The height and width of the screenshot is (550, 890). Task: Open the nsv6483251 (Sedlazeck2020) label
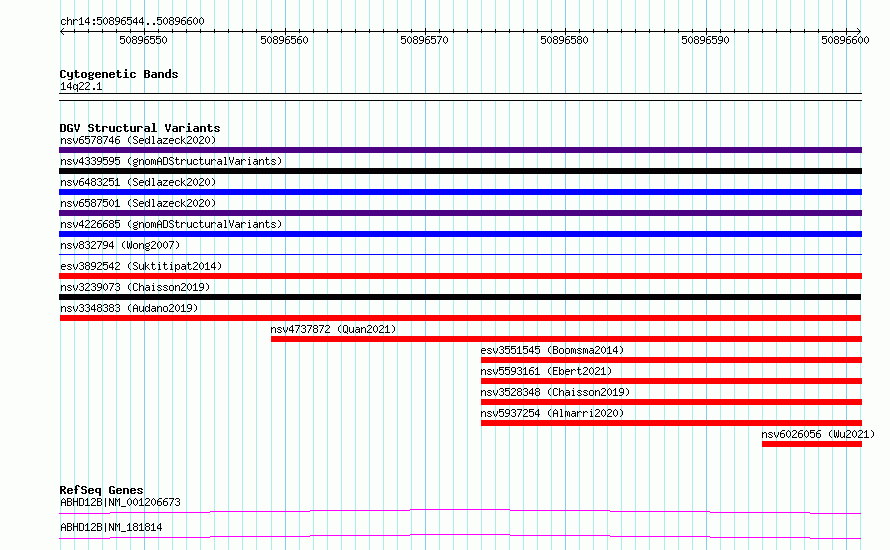coord(138,182)
